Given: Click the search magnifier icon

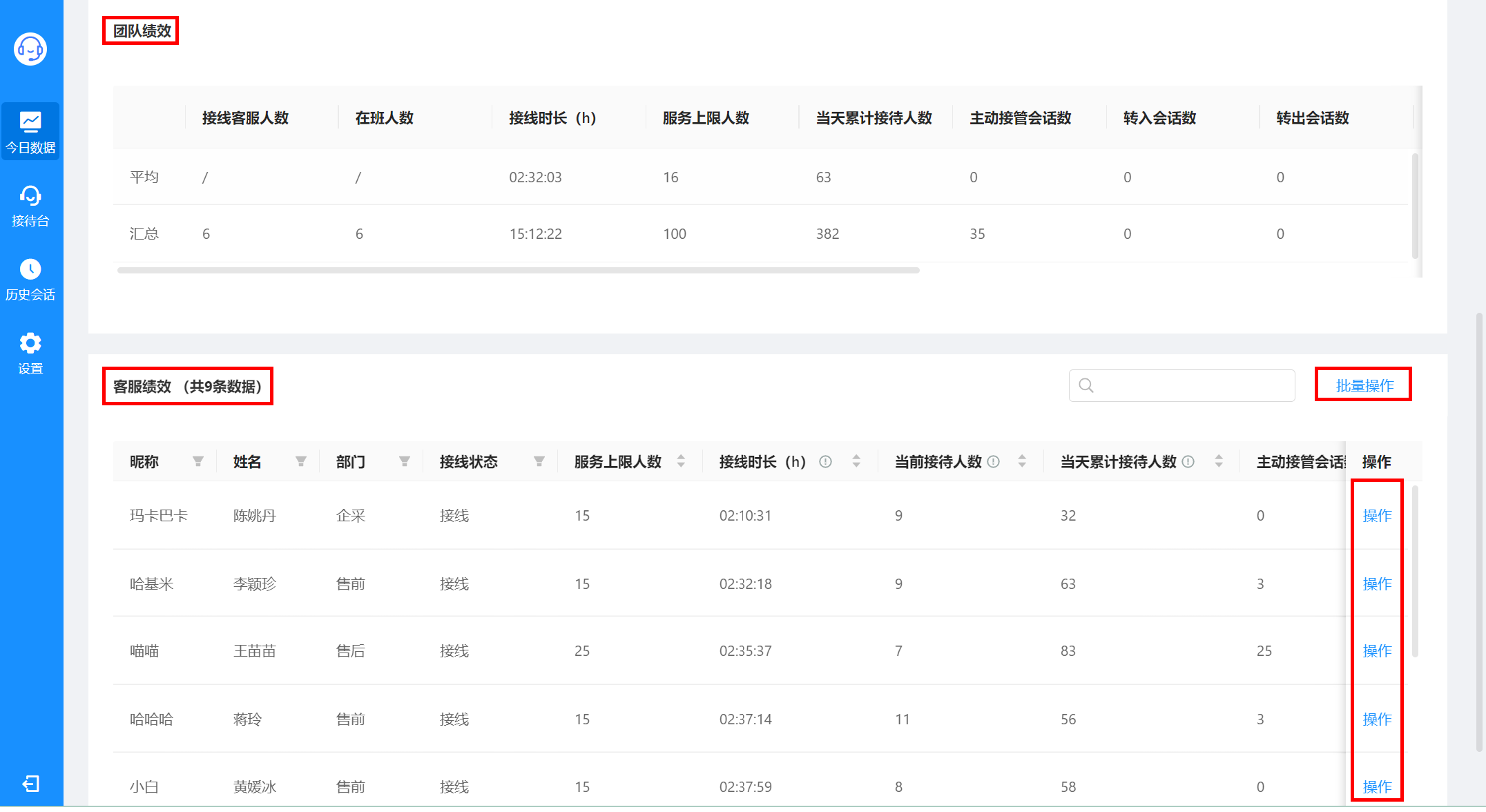Looking at the screenshot, I should coord(1086,385).
